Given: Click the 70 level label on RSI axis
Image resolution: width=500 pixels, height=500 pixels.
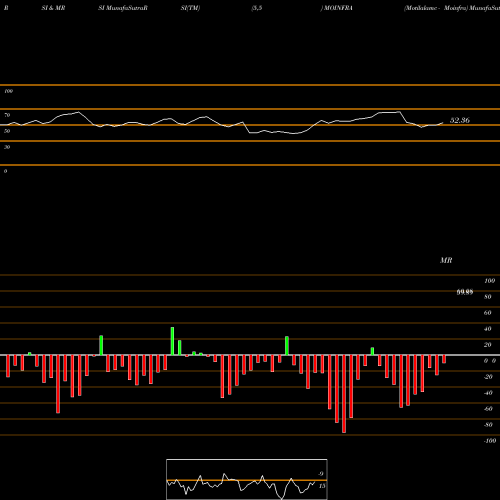Looking at the screenshot, I should 7,115.
